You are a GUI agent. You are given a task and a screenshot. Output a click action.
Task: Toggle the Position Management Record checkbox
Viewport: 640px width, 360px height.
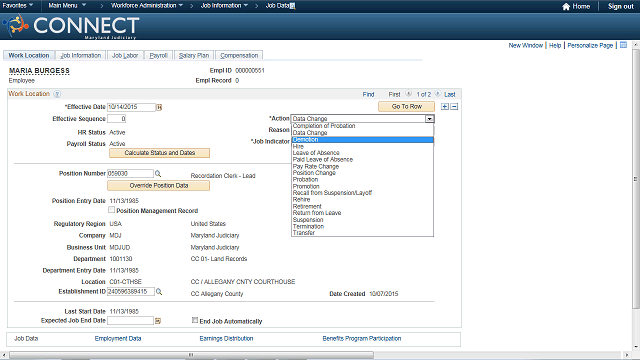pos(111,210)
